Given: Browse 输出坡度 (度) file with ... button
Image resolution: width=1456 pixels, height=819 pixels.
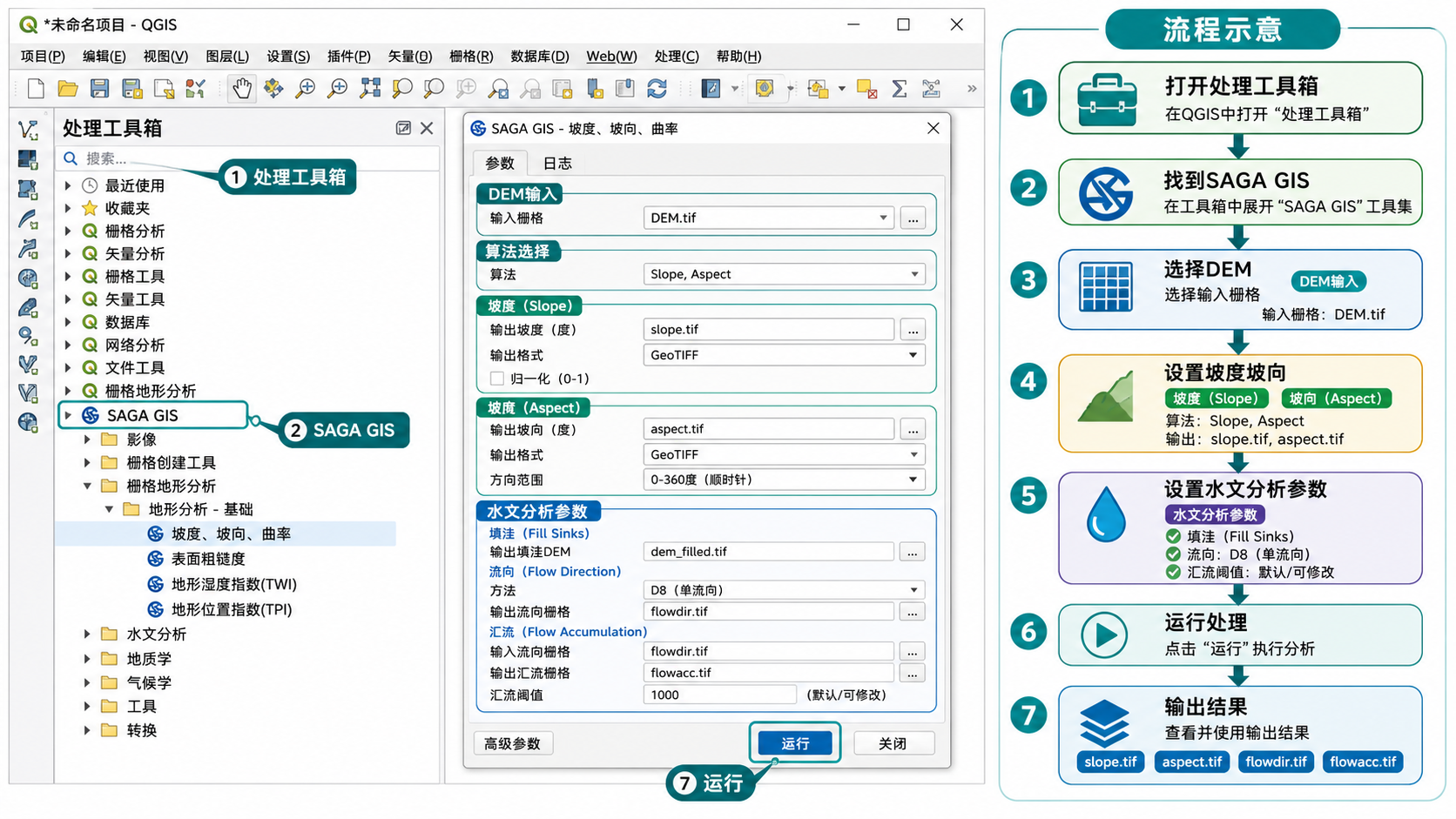Looking at the screenshot, I should pos(913,330).
